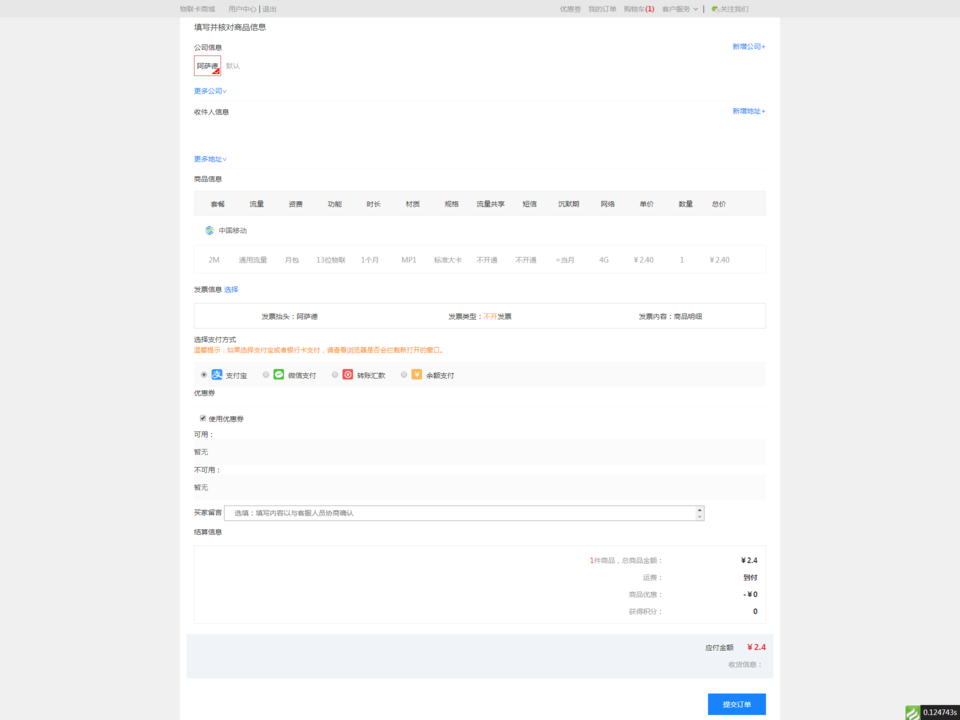Click the red bank transfer (转账汇款) icon
This screenshot has height=720, width=960.
point(348,375)
